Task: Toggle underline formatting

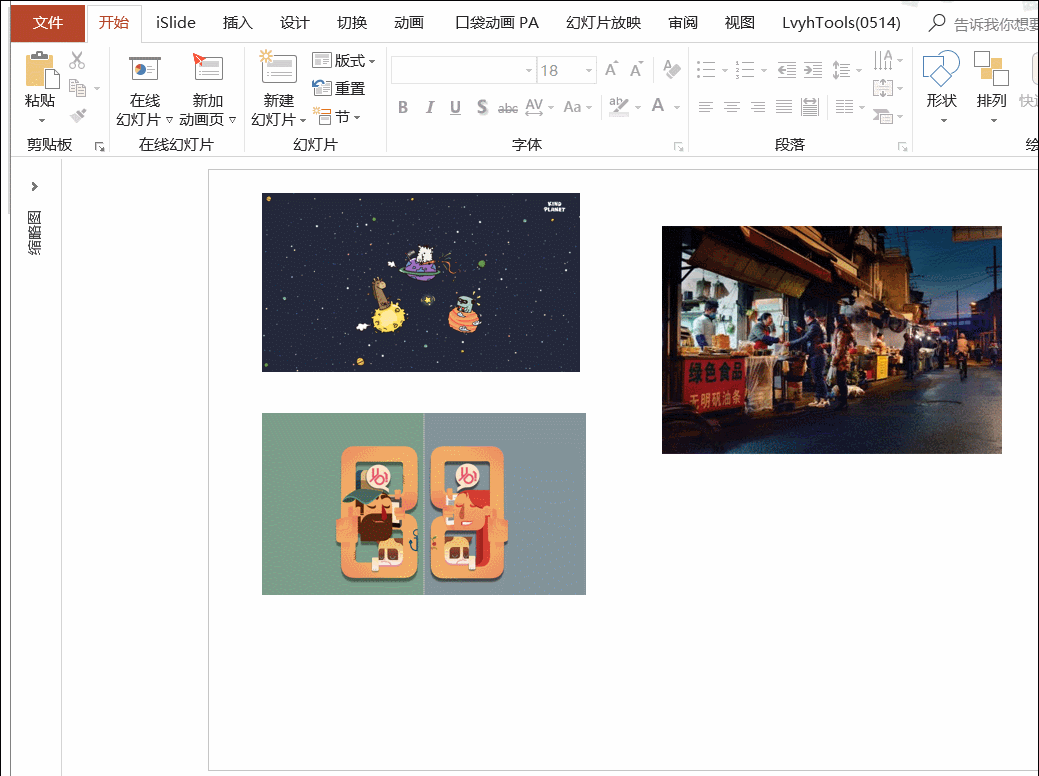Action: pyautogui.click(x=456, y=107)
